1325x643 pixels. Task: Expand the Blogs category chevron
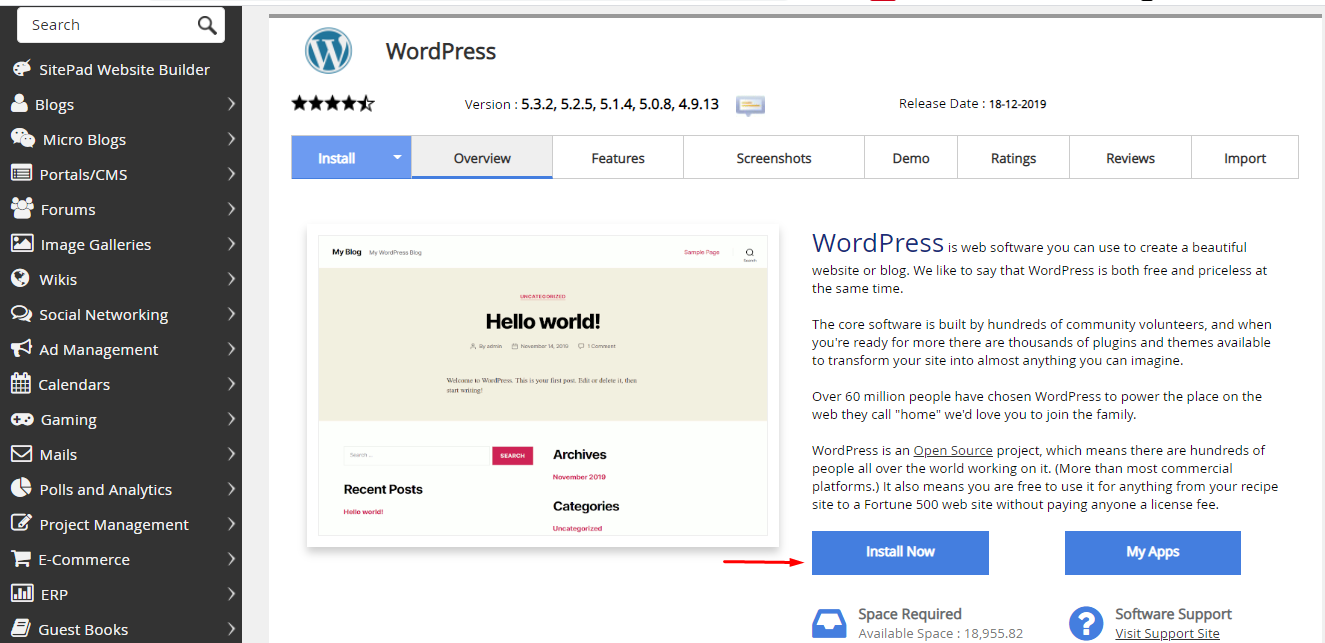pos(231,104)
